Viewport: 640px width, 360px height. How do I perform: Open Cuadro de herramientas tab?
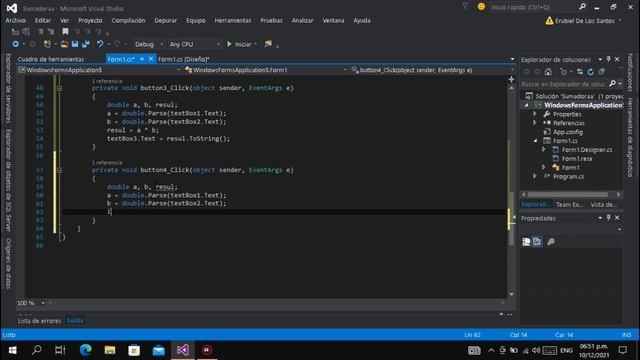(51, 59)
